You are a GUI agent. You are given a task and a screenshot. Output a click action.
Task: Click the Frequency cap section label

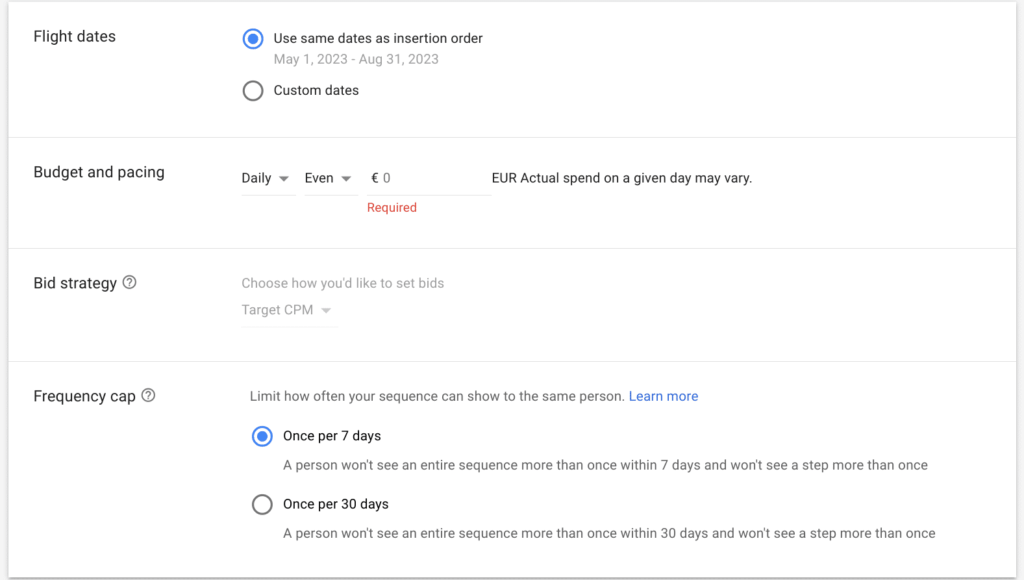click(x=84, y=396)
